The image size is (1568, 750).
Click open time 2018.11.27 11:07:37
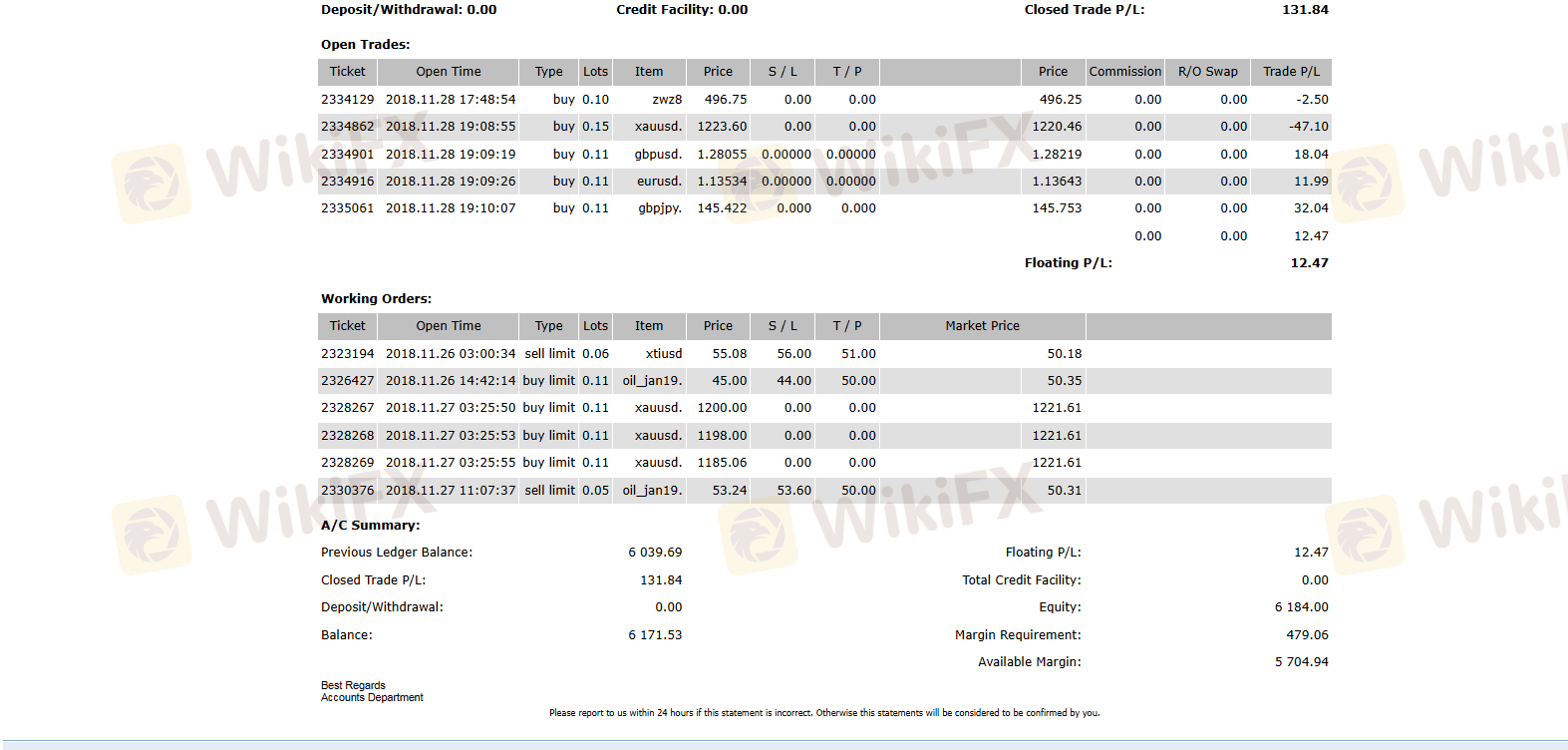pos(451,491)
